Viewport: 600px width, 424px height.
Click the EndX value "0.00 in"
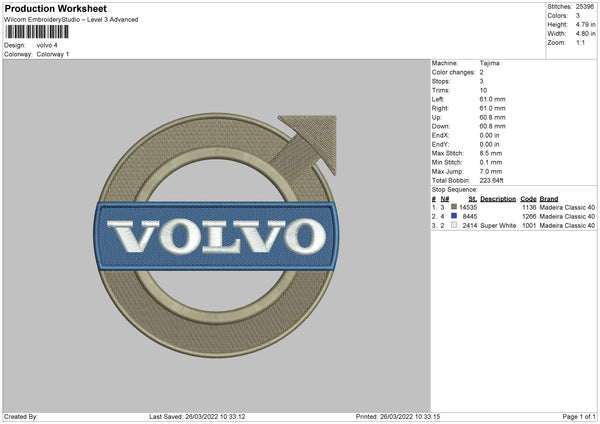(x=489, y=135)
